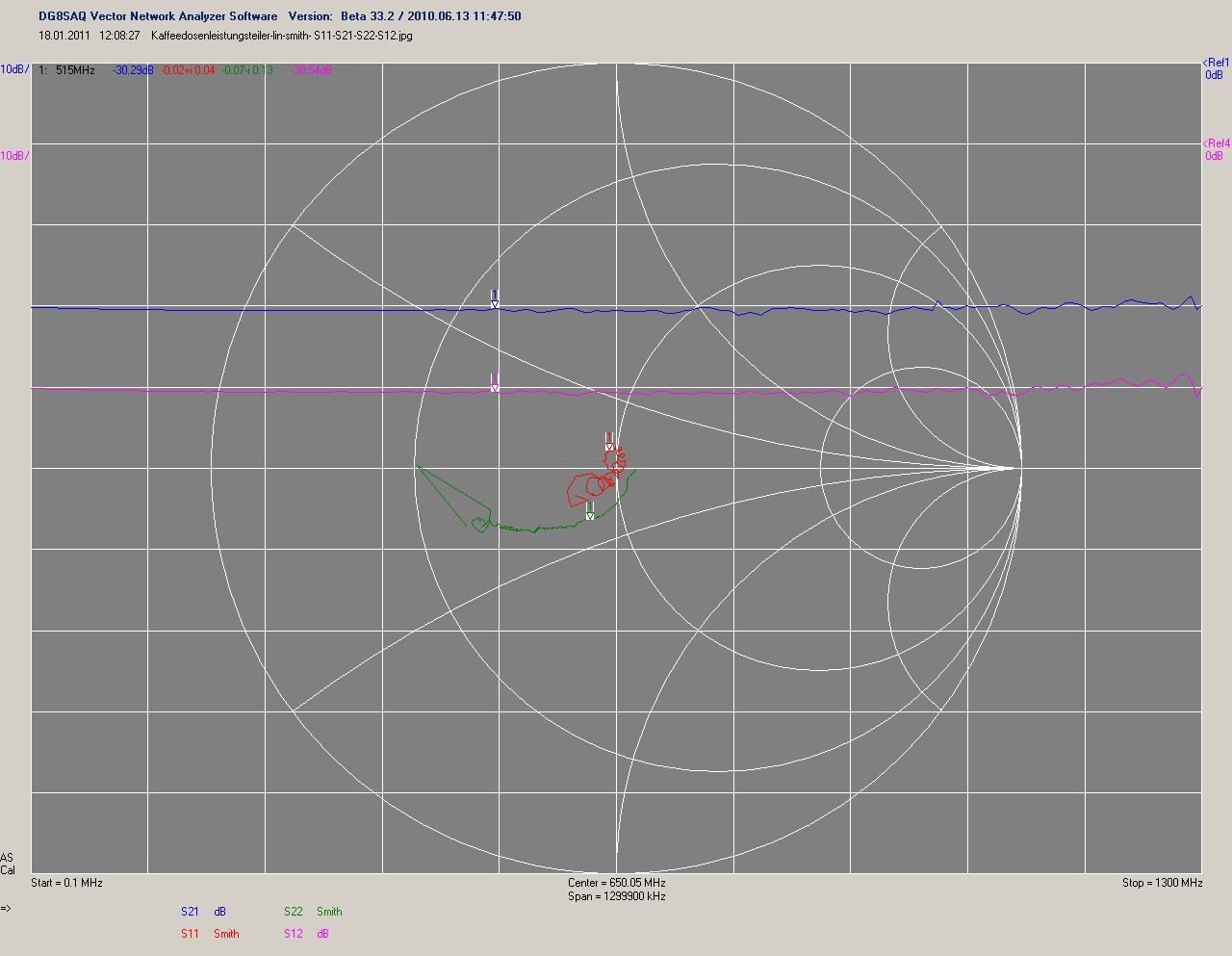The width and height of the screenshot is (1232, 956).
Task: Select the green S22 trace label
Action: click(x=293, y=912)
